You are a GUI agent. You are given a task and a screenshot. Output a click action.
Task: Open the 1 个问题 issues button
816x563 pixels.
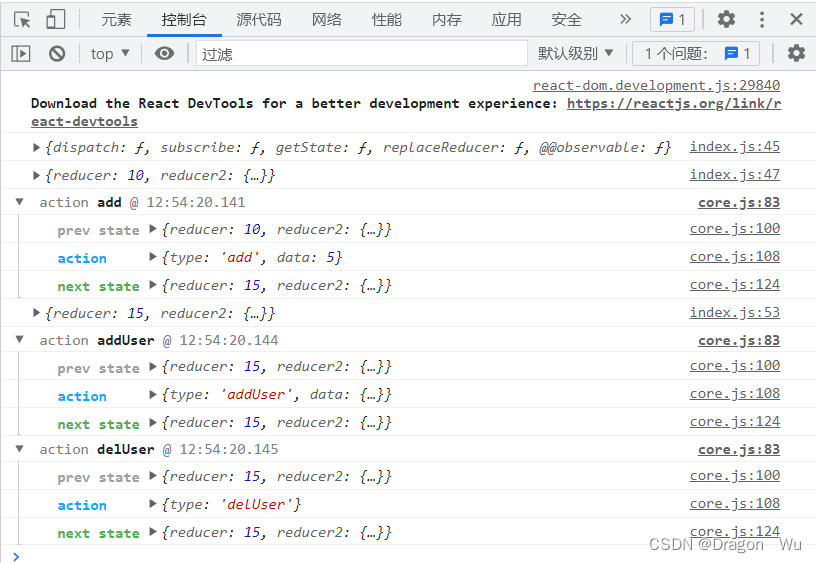[696, 54]
